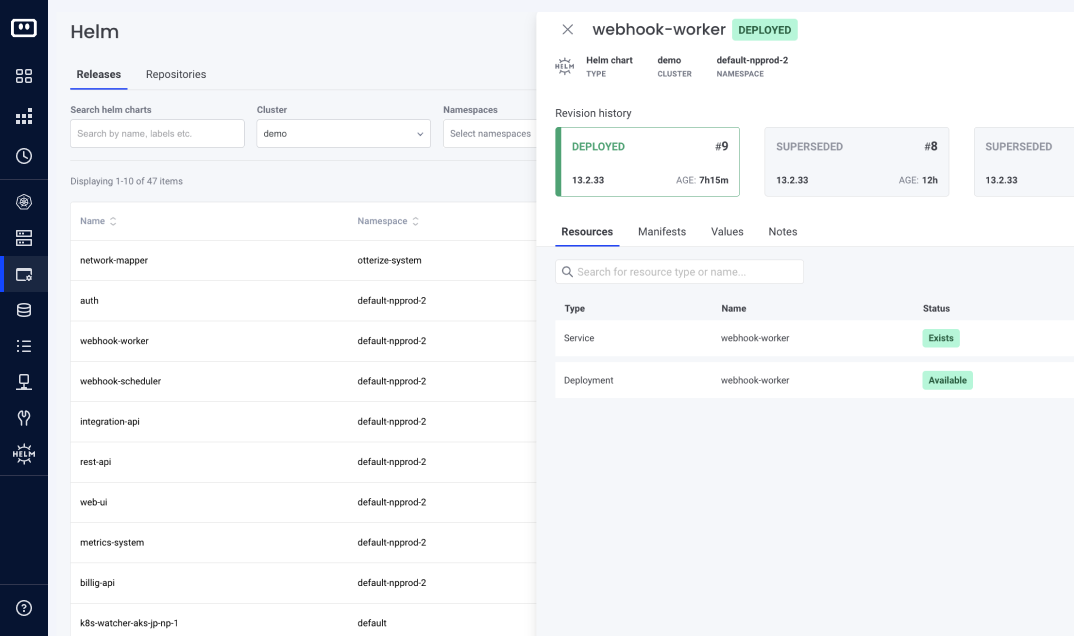Viewport: 1074px width, 636px height.
Task: Click the Komodor logo icon in sidebar
Action: click(x=24, y=28)
